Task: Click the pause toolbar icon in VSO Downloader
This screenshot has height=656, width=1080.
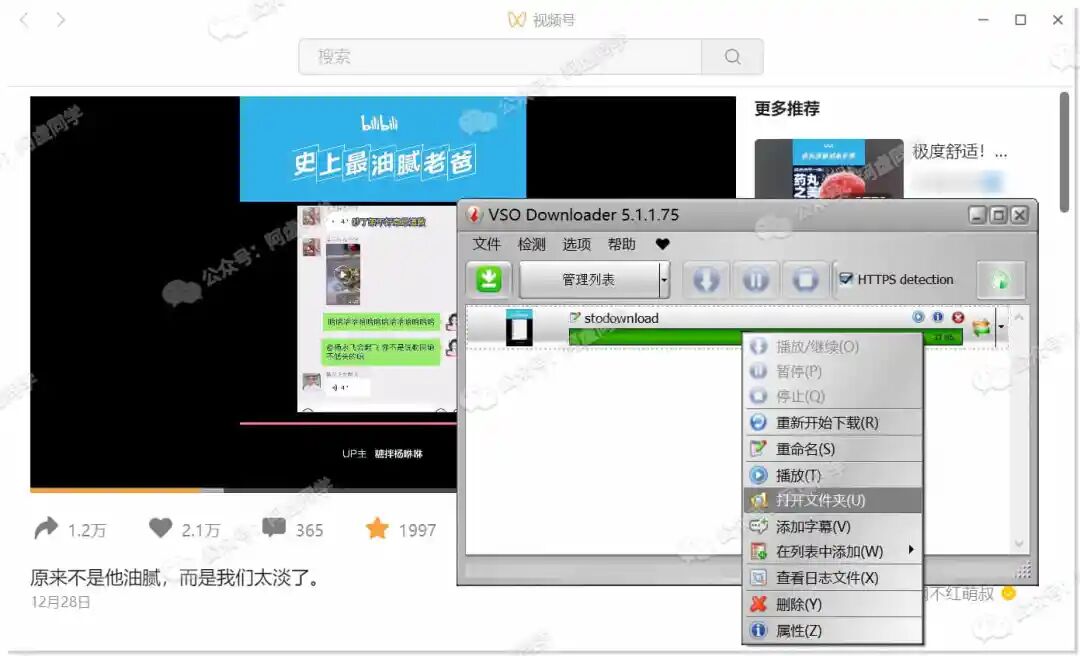Action: tap(756, 279)
